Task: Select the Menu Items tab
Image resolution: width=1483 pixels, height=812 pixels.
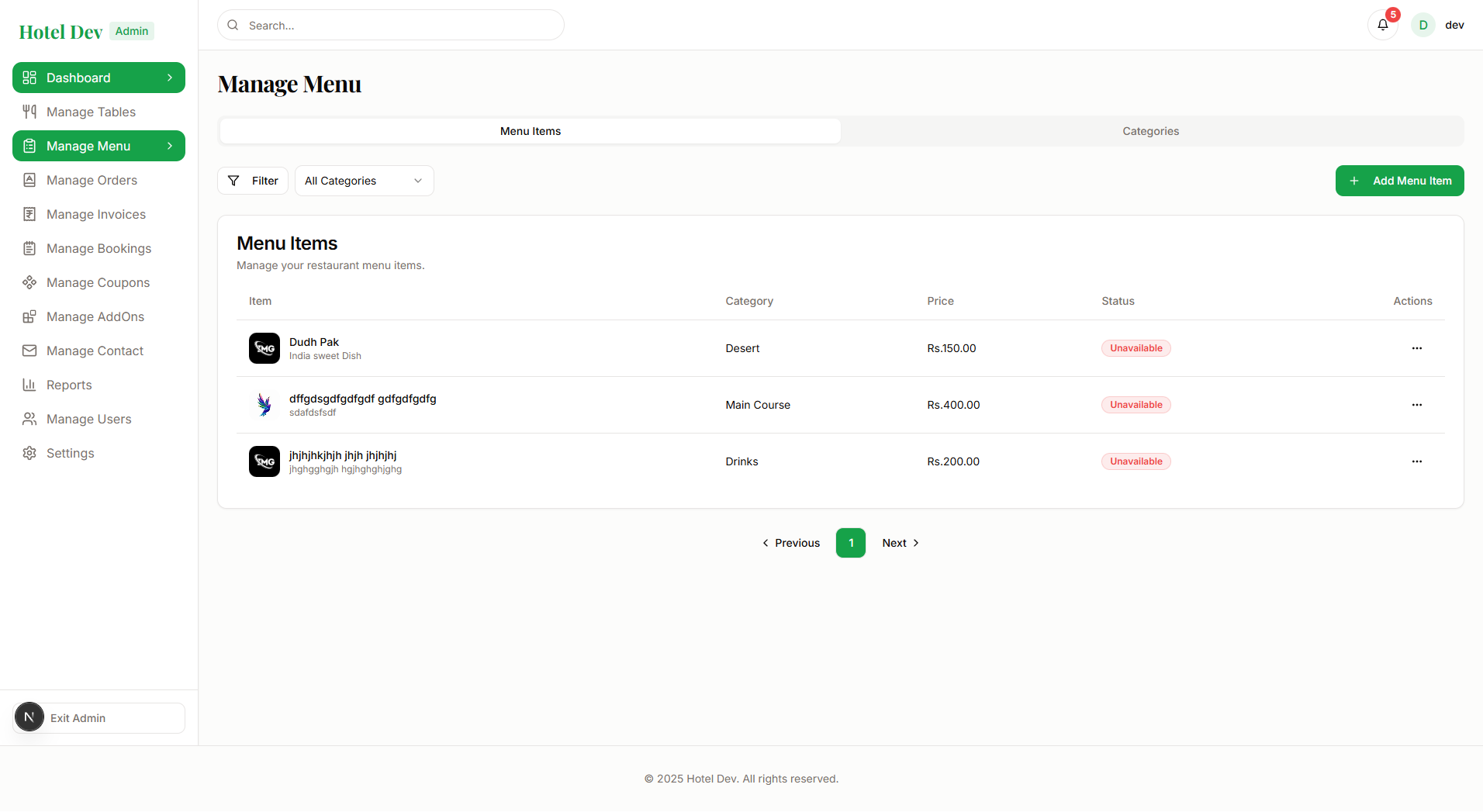Action: point(531,131)
